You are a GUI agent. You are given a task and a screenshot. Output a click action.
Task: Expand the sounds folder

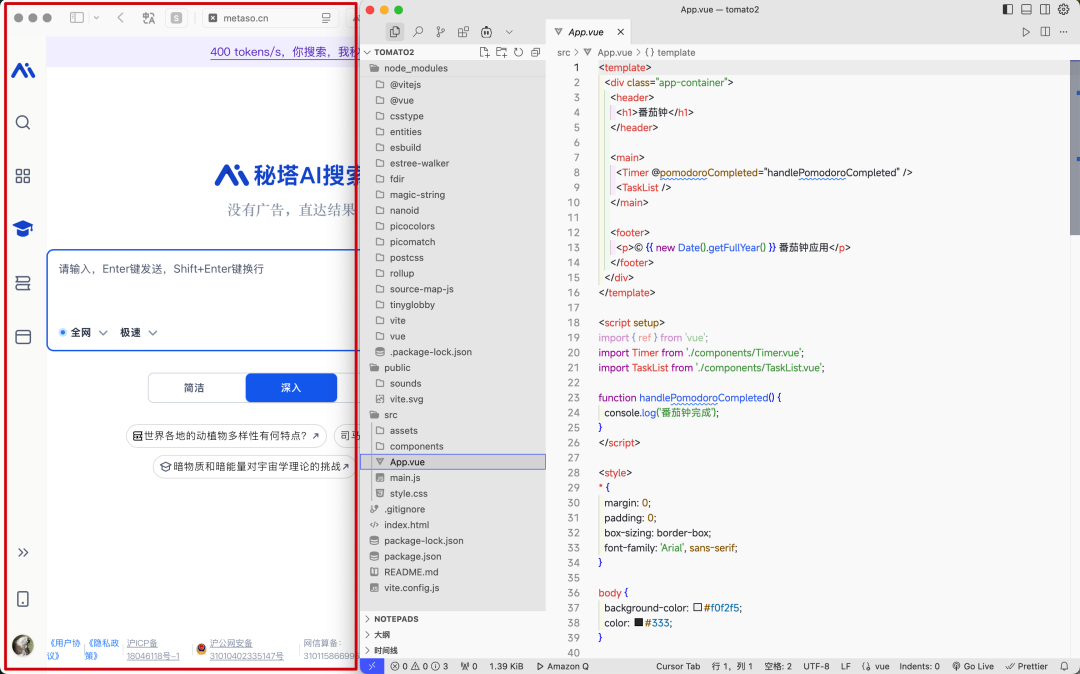(x=453, y=383)
